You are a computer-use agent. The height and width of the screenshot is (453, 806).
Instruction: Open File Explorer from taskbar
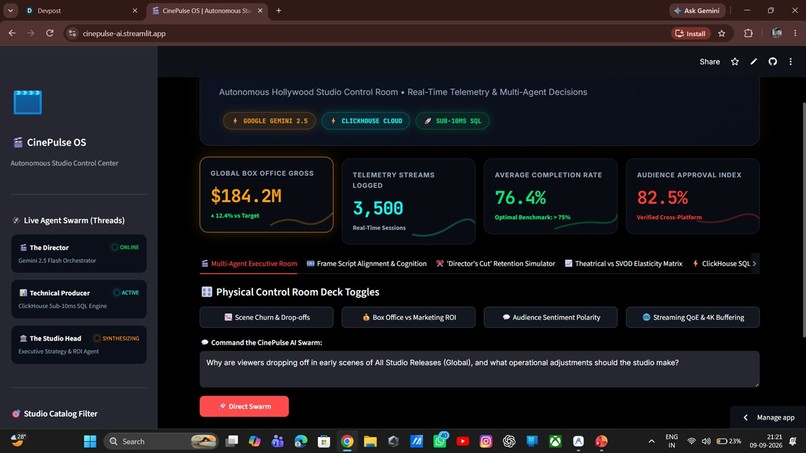(370, 441)
